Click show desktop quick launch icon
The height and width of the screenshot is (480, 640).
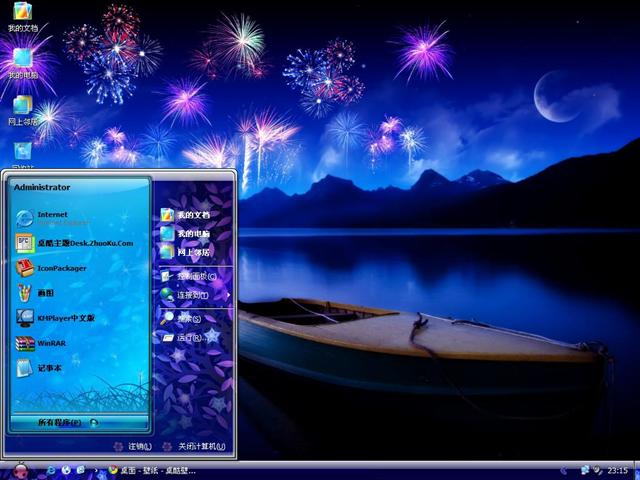pos(81,471)
